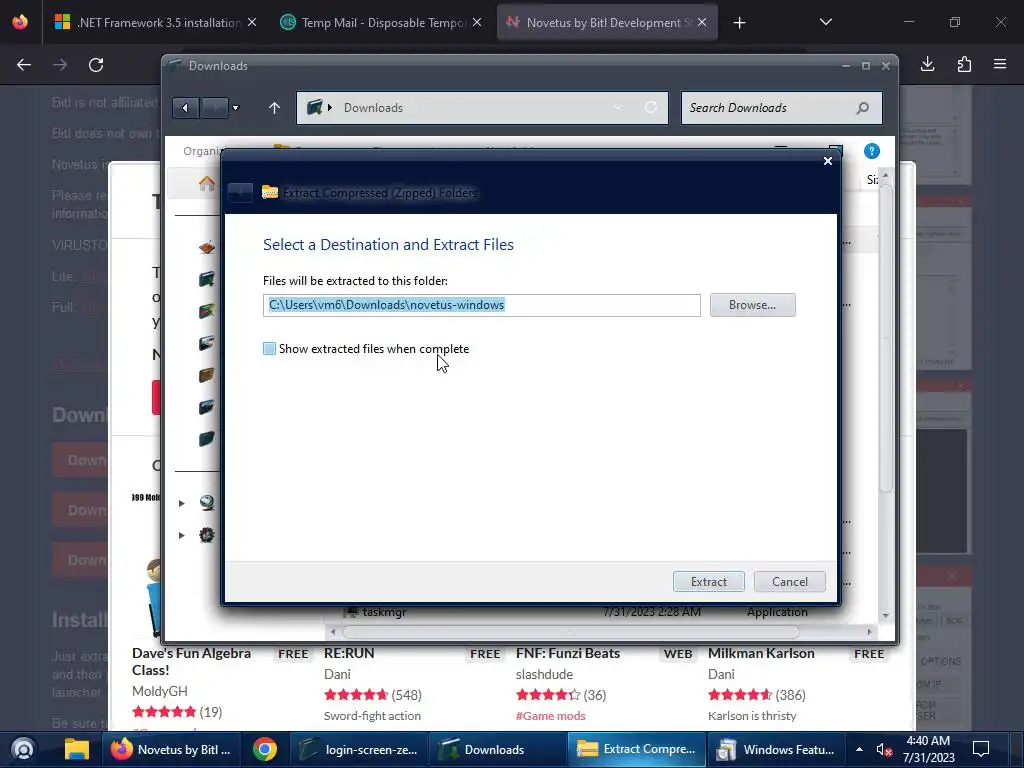Launch Google Chrome from the taskbar
Viewport: 1024px width, 768px height.
point(264,749)
